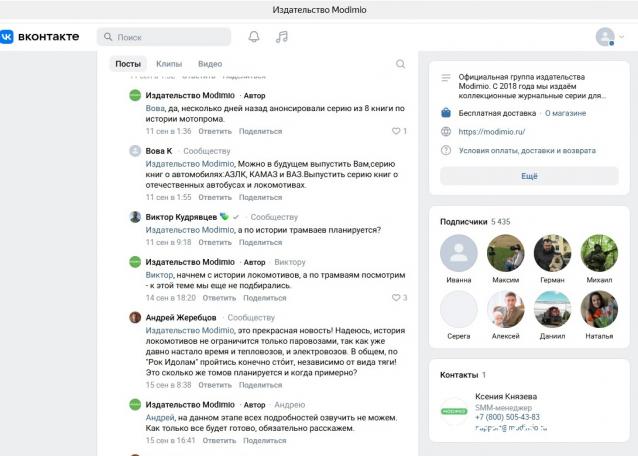638x456 pixels.
Task: Open subscriber Алексей's avatar
Action: point(505,309)
